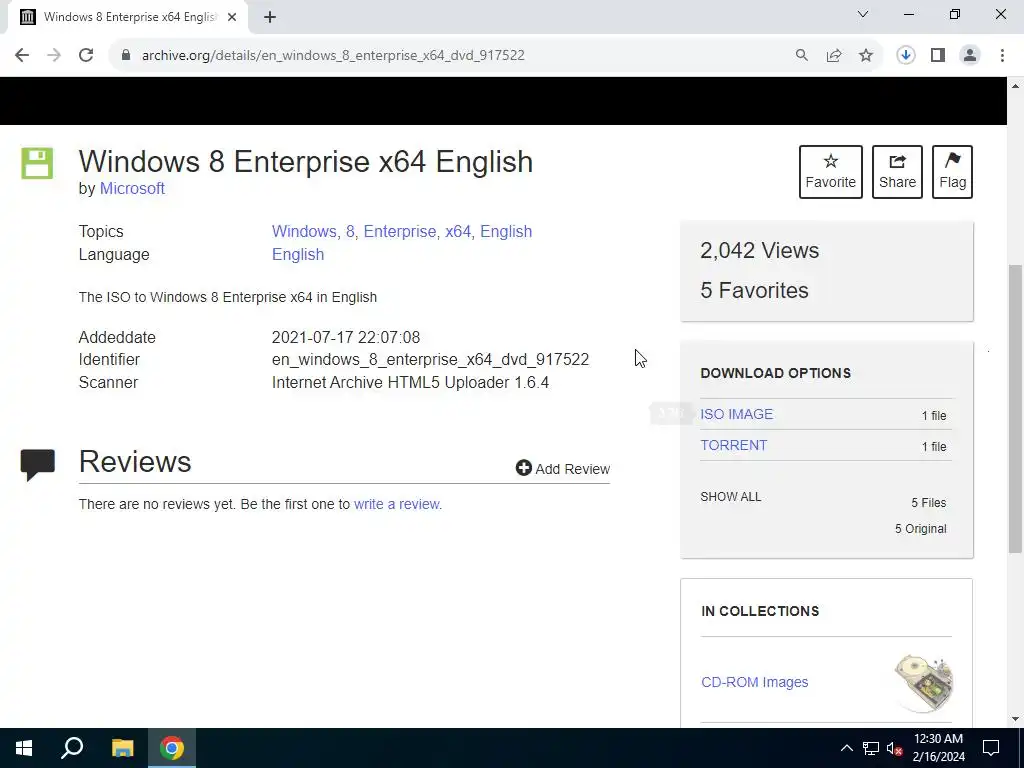Favorite this archive item
The height and width of the screenshot is (768, 1024).
pos(831,172)
